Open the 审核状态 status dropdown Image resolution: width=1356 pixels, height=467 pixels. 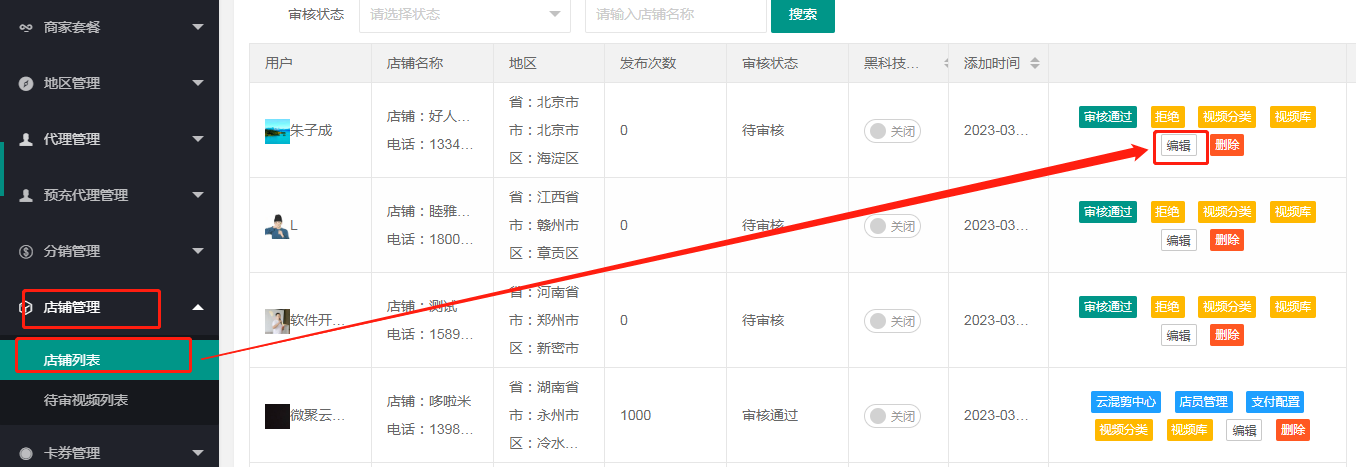coord(465,14)
